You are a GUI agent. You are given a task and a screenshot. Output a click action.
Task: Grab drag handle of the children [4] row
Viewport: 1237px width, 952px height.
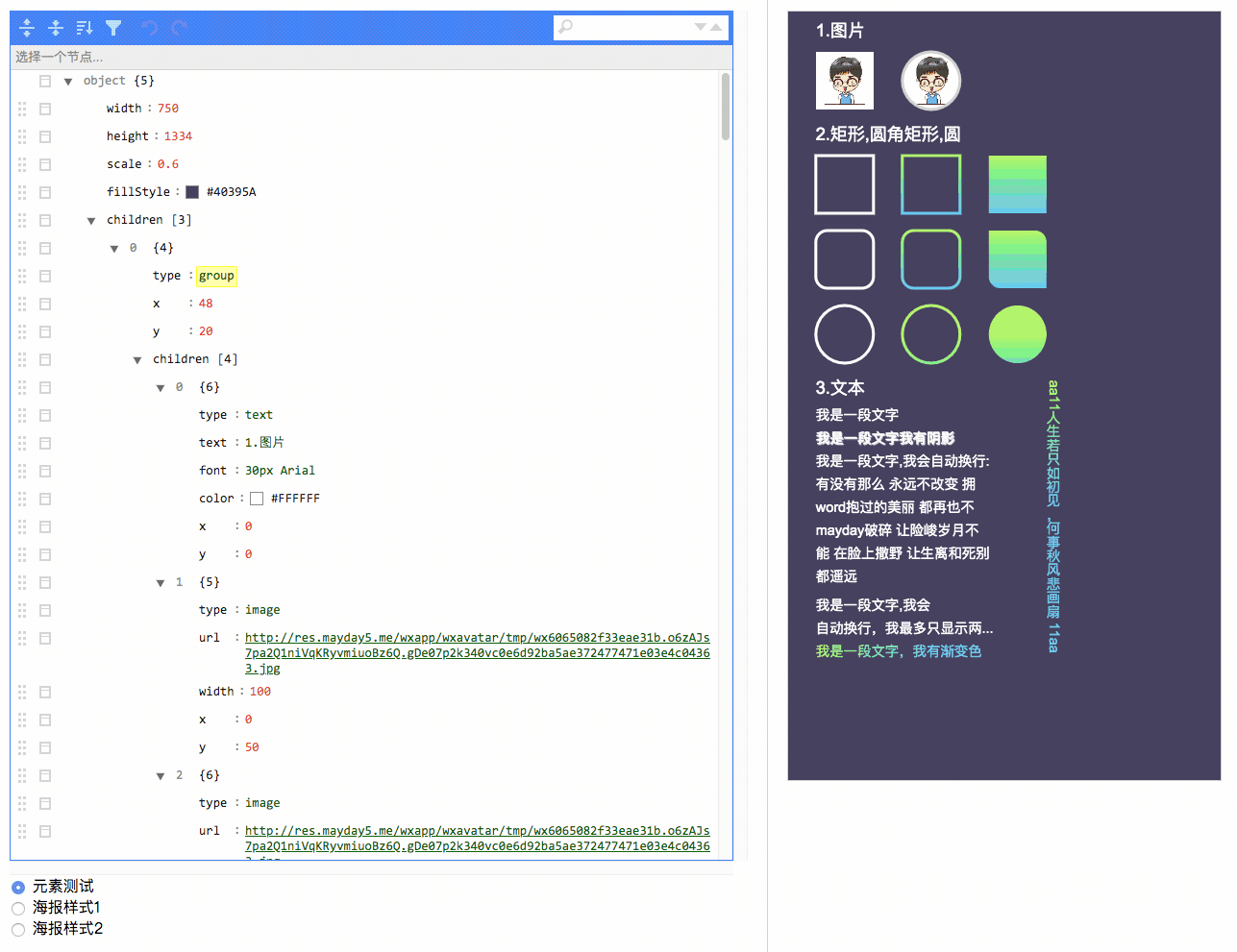coord(22,359)
